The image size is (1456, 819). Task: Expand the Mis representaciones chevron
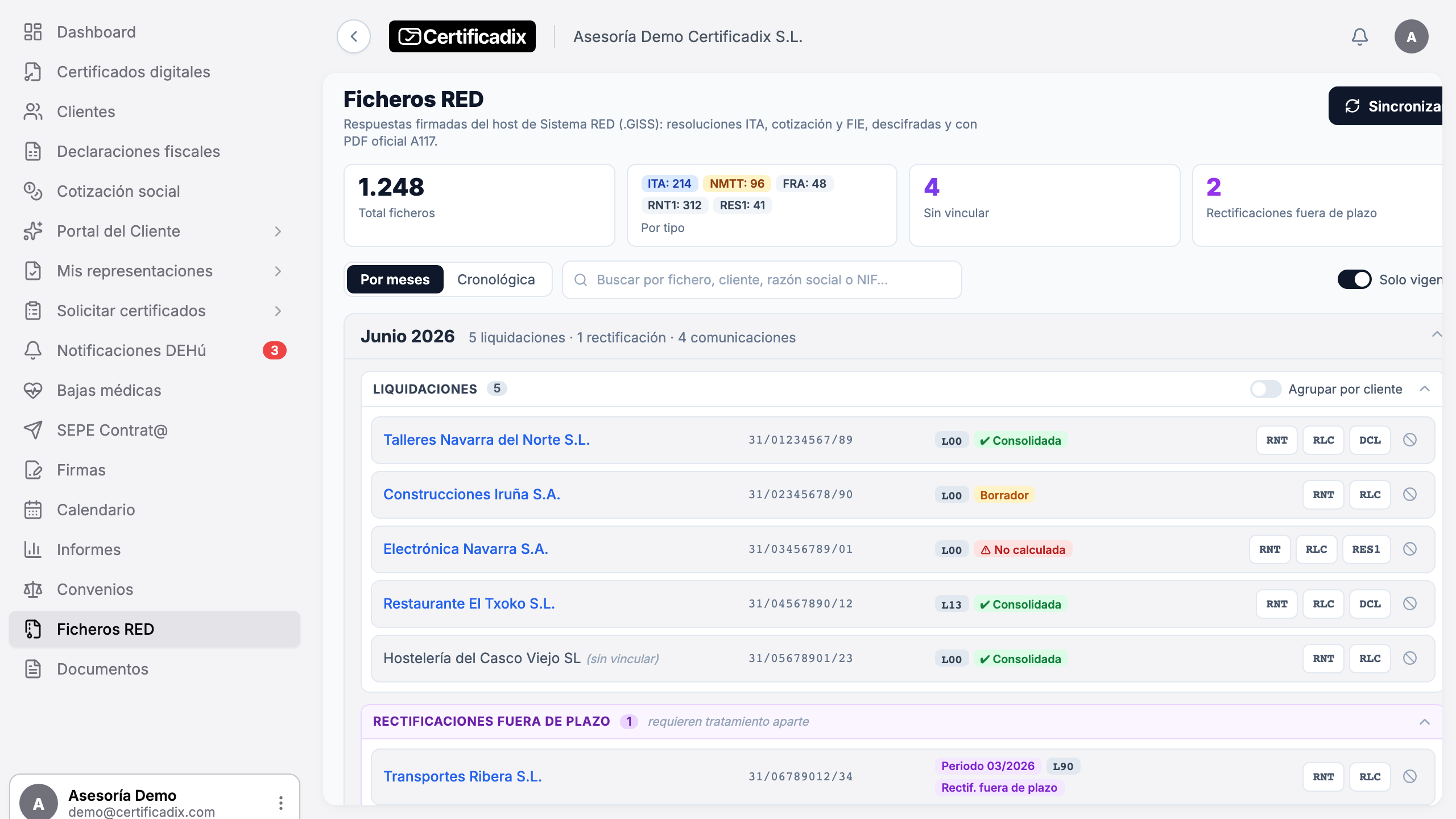(x=278, y=271)
